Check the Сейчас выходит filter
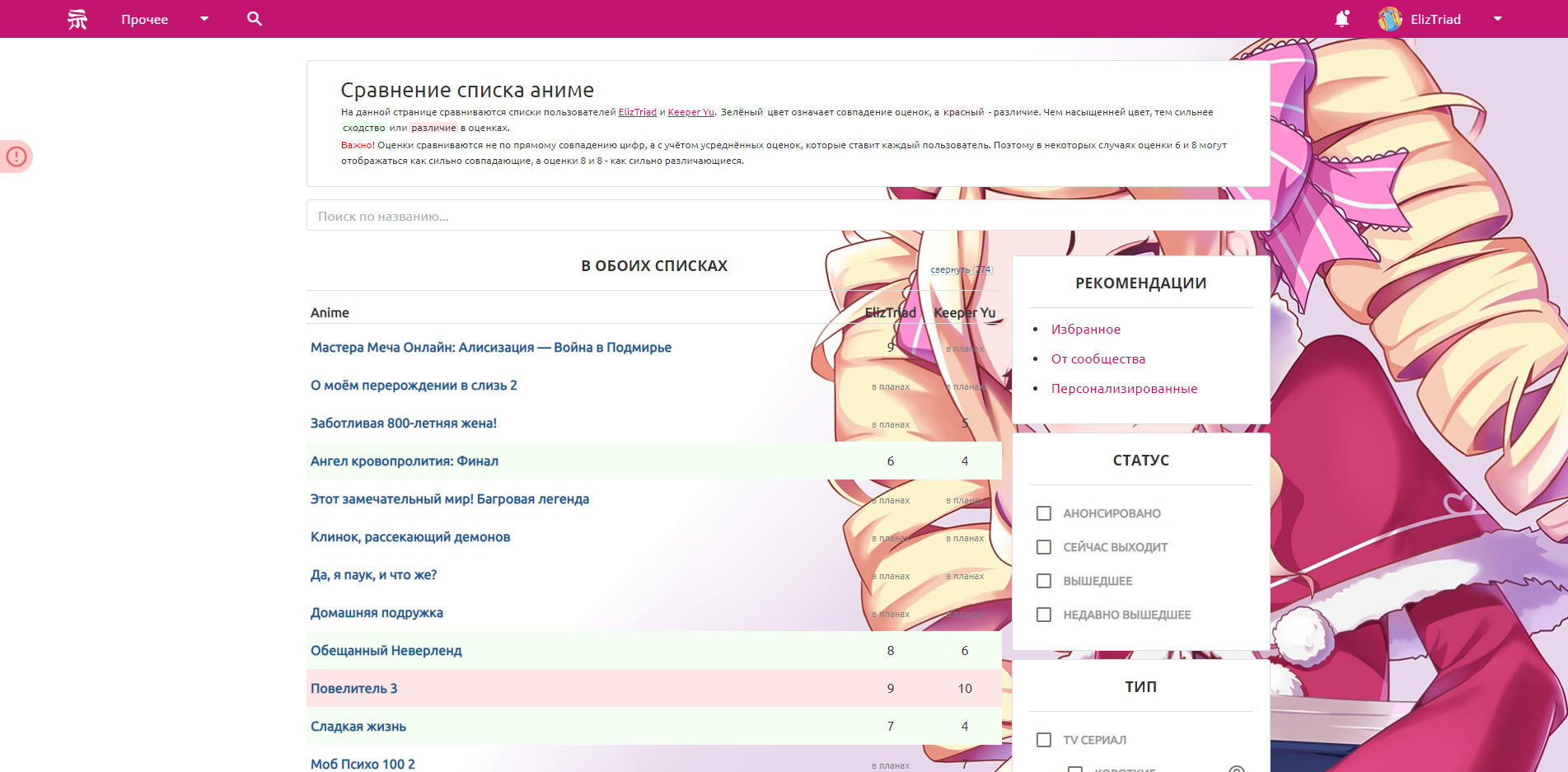The width and height of the screenshot is (1568, 772). [x=1044, y=547]
